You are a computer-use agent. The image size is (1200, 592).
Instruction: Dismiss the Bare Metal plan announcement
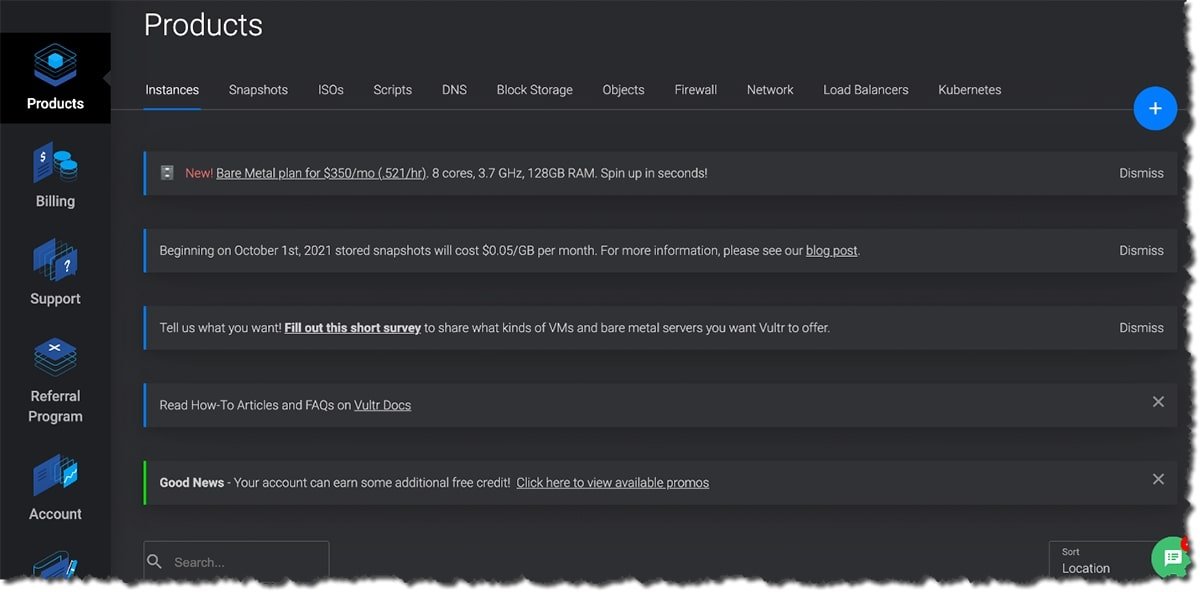[1140, 172]
